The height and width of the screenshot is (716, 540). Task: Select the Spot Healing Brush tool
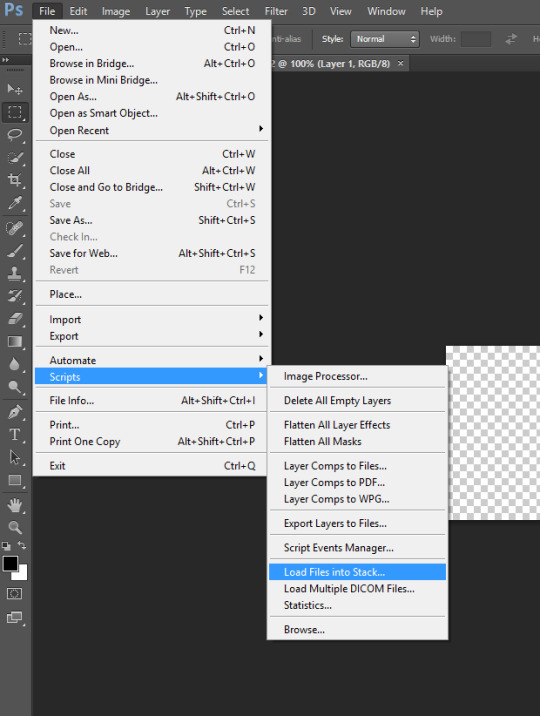point(15,227)
